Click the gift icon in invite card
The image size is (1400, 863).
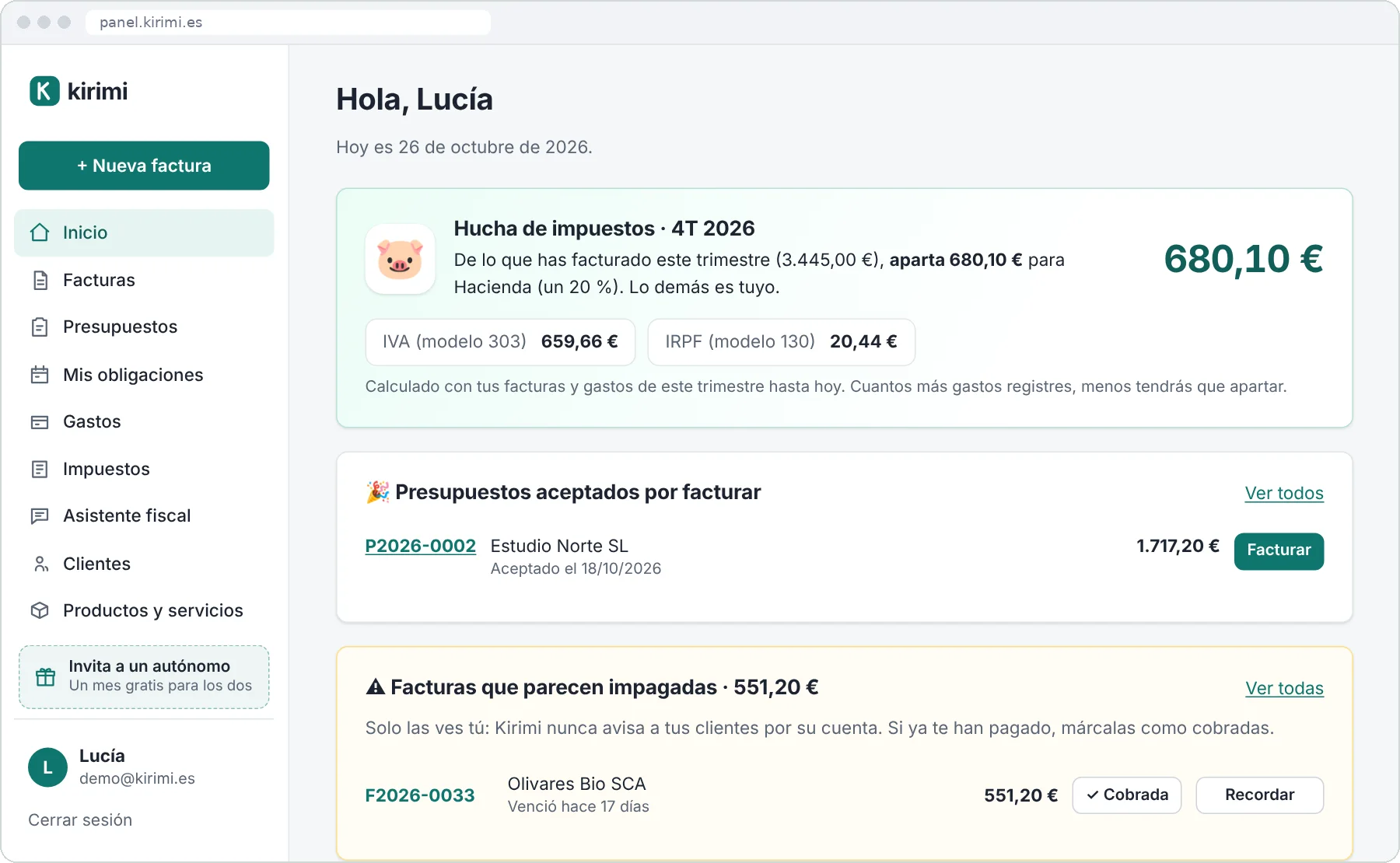point(46,676)
